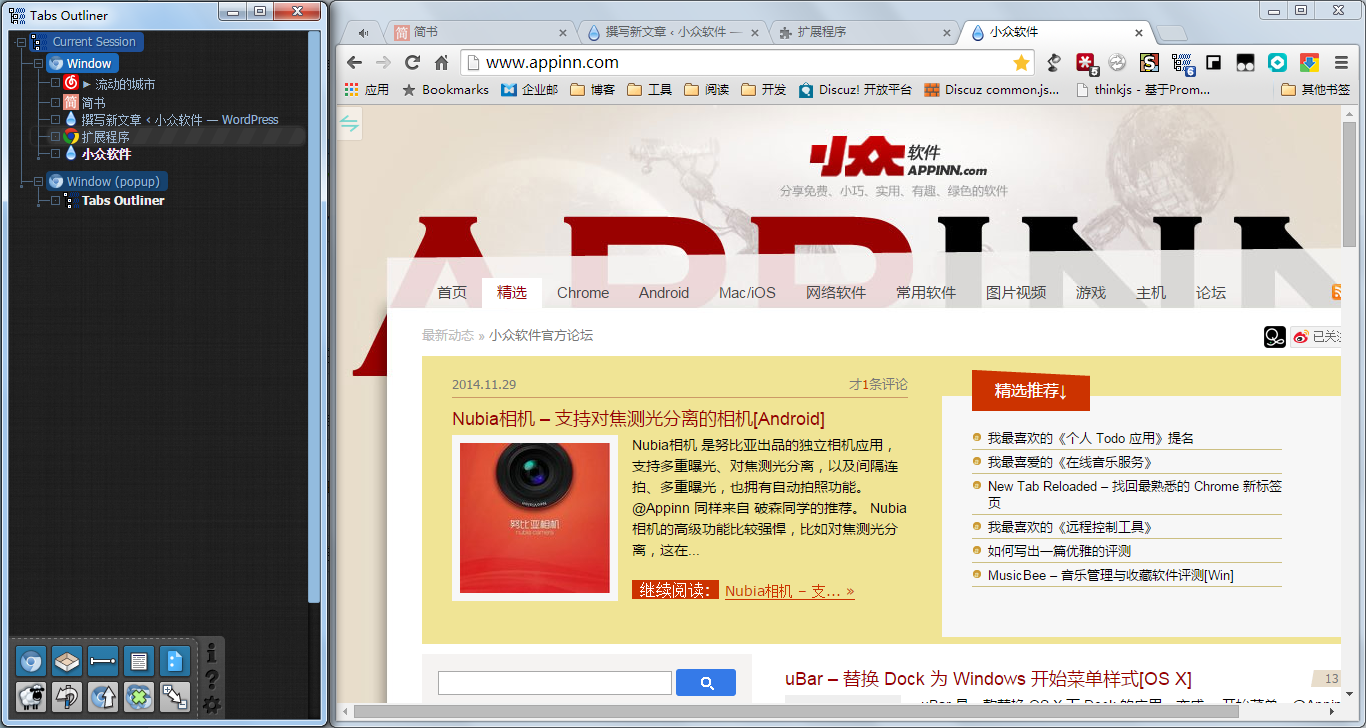Viewport: 1366px width, 728px height.
Task: Click the colorful download arrow extension icon
Action: point(1309,62)
